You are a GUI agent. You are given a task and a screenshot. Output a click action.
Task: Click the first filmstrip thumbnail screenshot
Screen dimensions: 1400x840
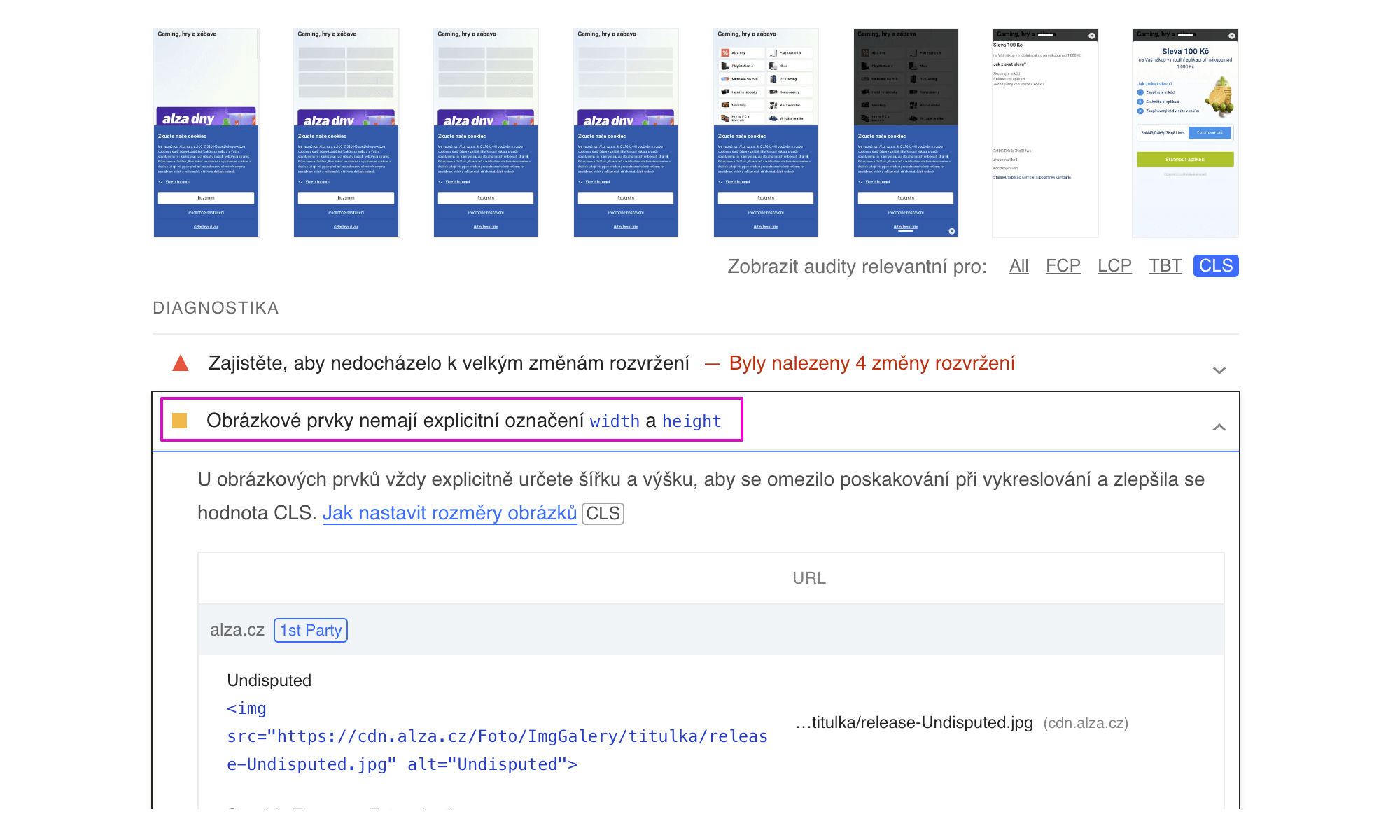[206, 131]
